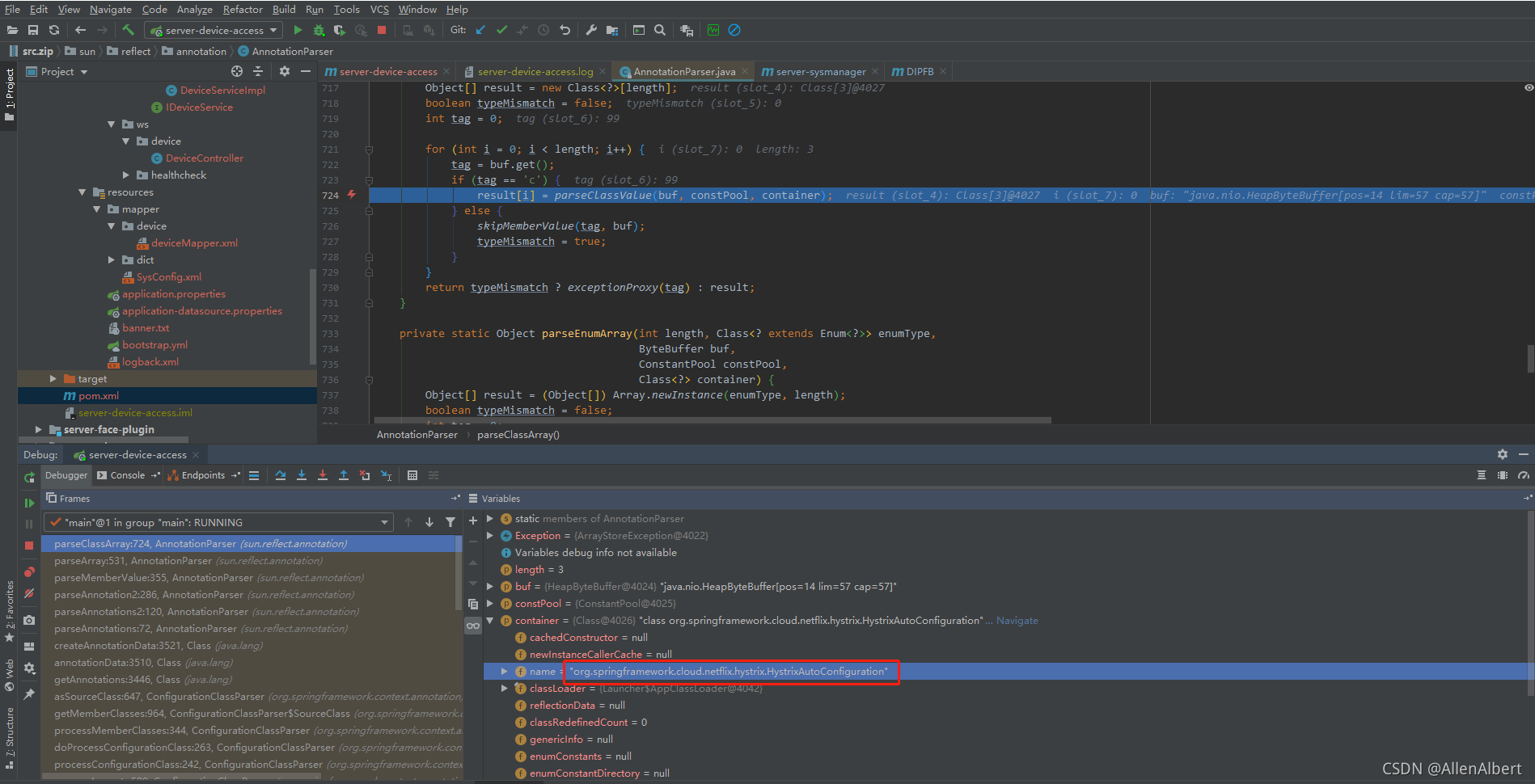Take a thread dump with the camera icon
The width and height of the screenshot is (1535, 784).
pyautogui.click(x=29, y=620)
